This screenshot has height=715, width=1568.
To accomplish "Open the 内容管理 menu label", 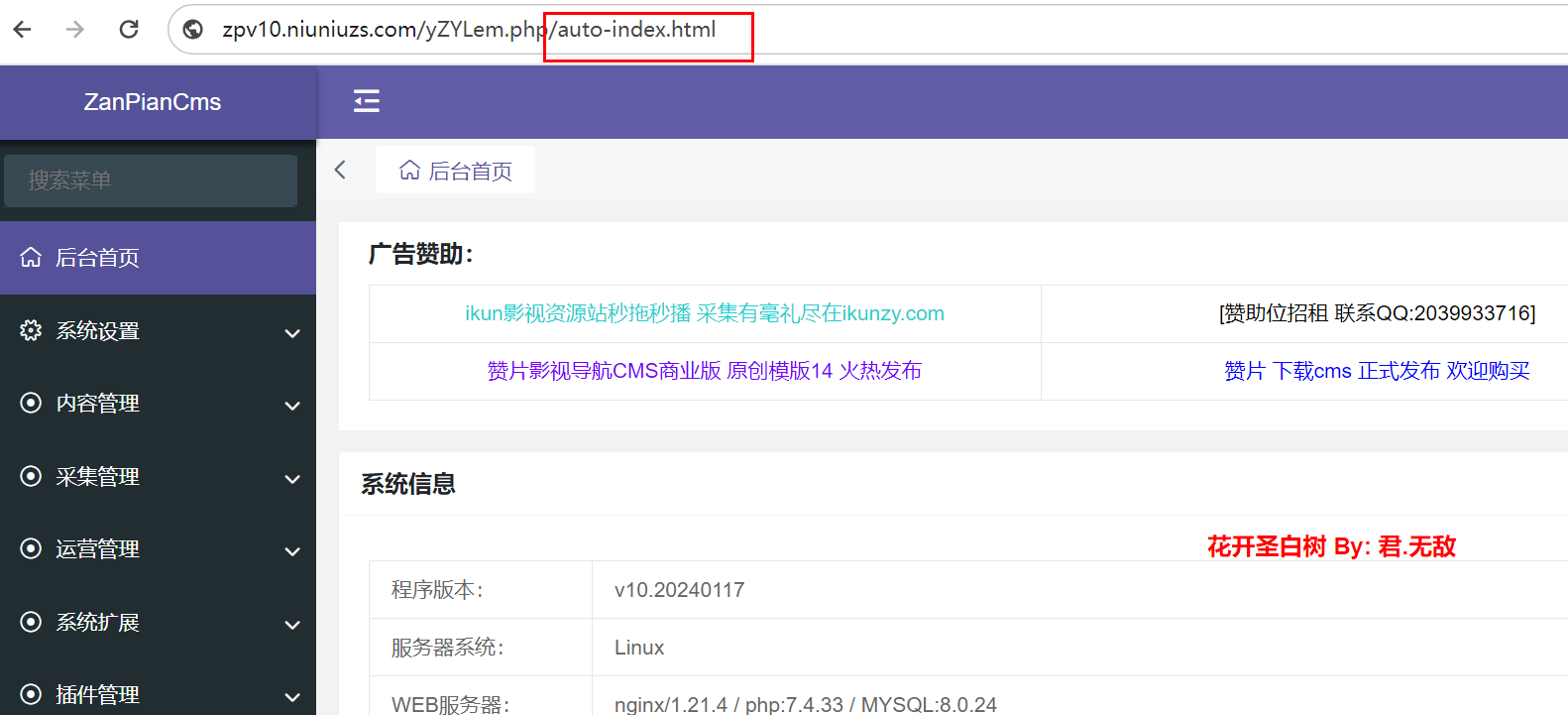I will [97, 404].
